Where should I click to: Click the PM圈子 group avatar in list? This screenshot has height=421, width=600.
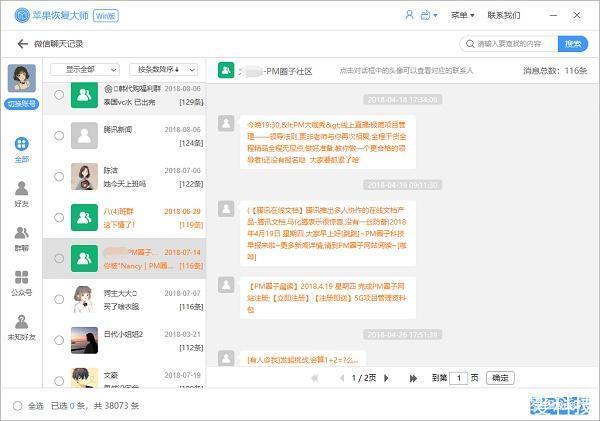[85, 258]
